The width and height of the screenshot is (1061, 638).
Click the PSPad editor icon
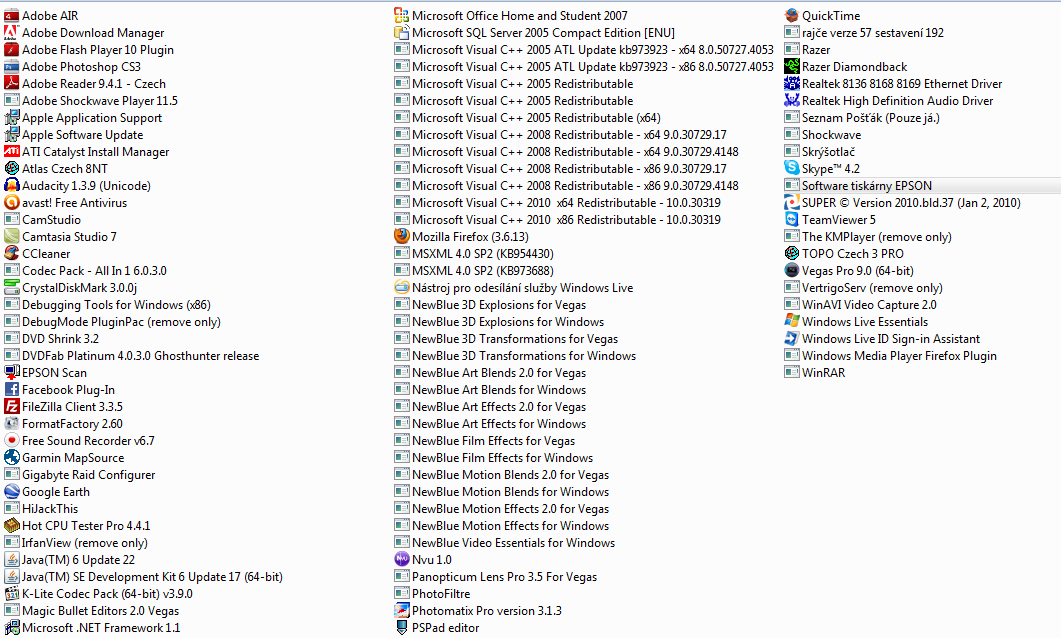click(x=401, y=627)
